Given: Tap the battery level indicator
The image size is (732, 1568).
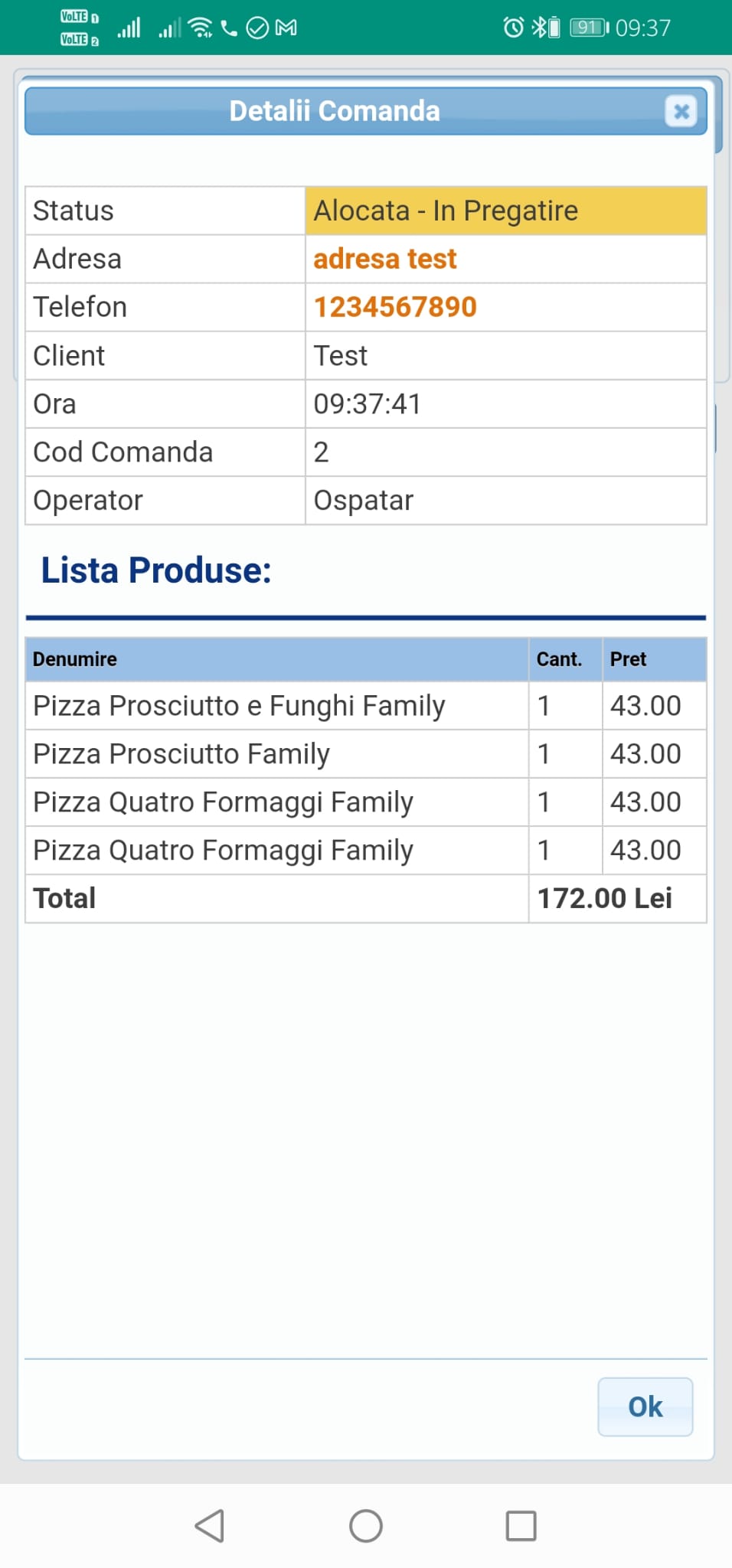Looking at the screenshot, I should click(589, 28).
